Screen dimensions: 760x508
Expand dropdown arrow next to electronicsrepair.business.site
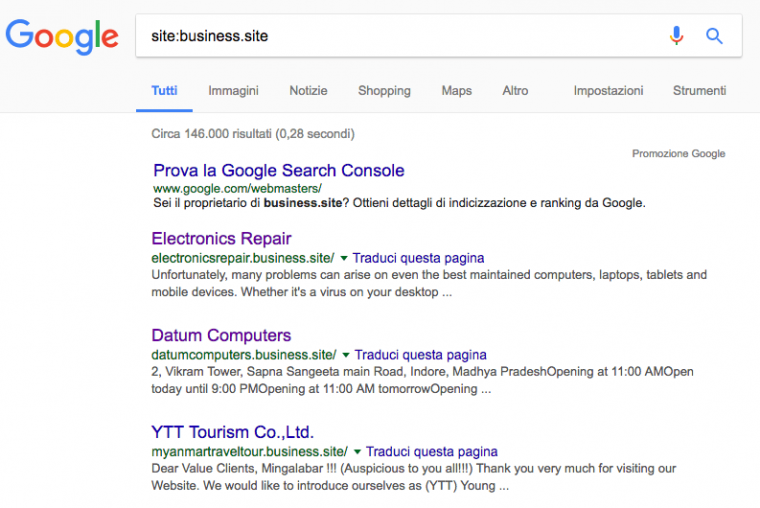pos(344,258)
